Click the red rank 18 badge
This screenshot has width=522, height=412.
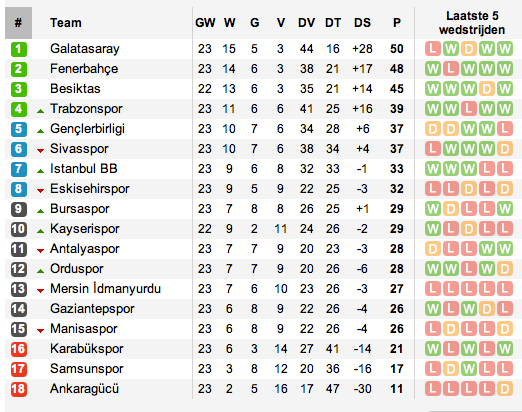(19, 389)
